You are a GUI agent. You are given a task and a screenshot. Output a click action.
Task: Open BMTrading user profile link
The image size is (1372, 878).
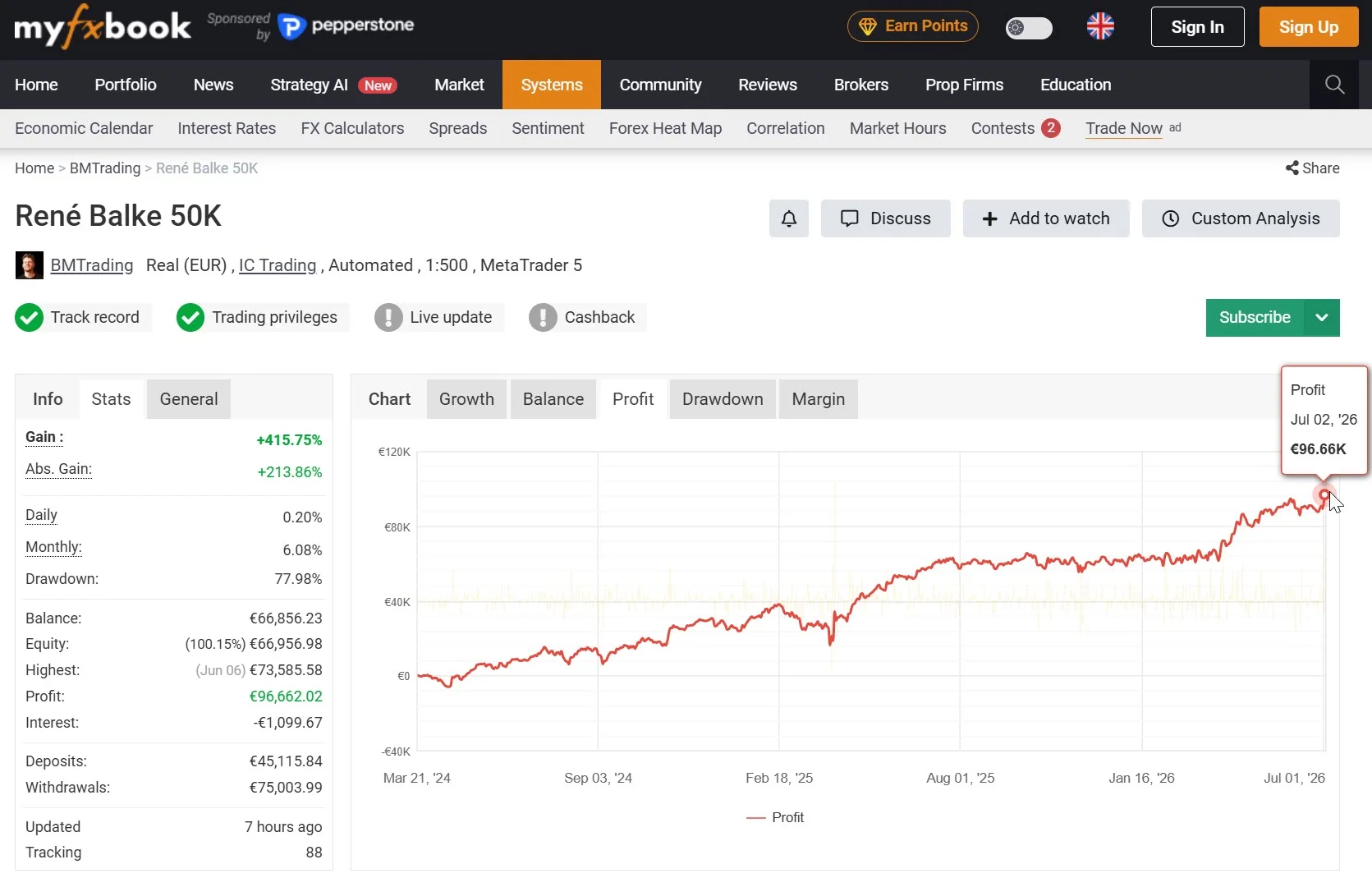(x=92, y=265)
